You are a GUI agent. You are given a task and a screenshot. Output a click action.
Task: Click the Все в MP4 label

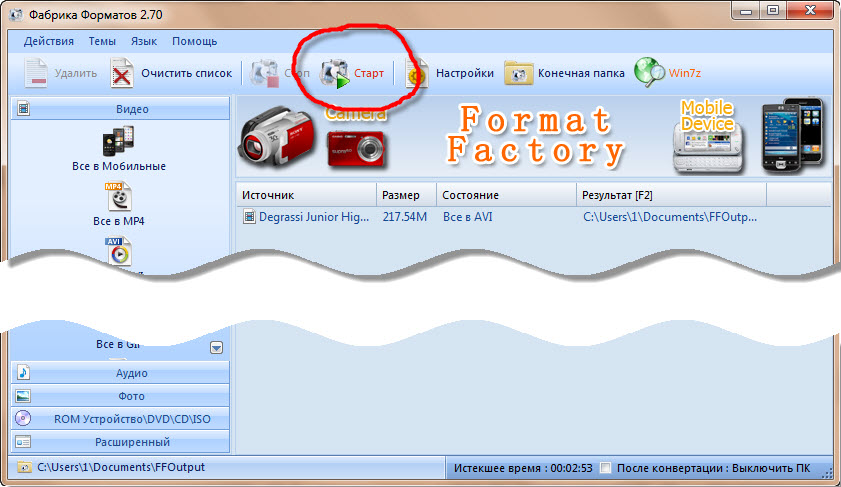(x=119, y=221)
